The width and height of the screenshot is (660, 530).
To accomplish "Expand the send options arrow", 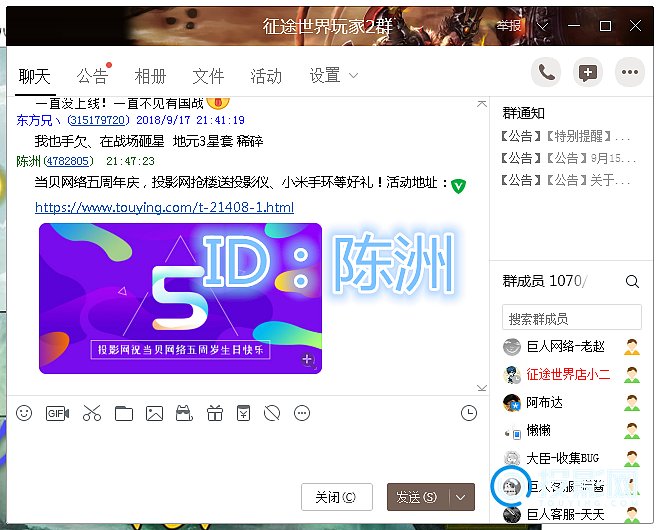I will [x=461, y=497].
